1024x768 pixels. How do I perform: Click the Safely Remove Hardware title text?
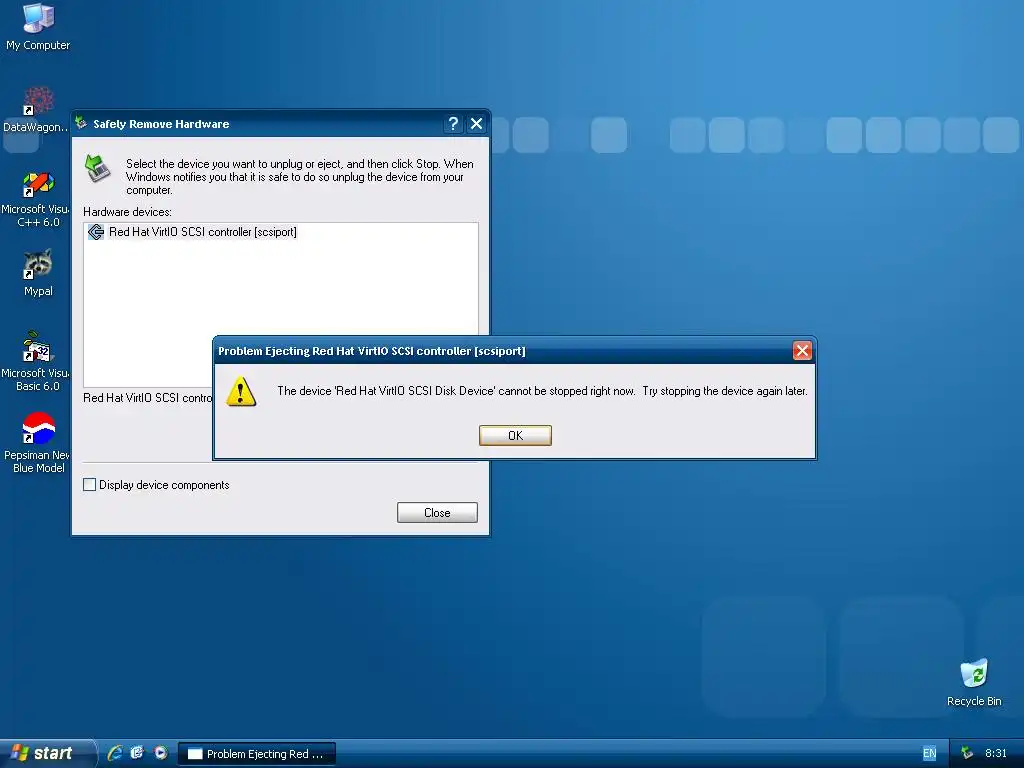click(161, 124)
